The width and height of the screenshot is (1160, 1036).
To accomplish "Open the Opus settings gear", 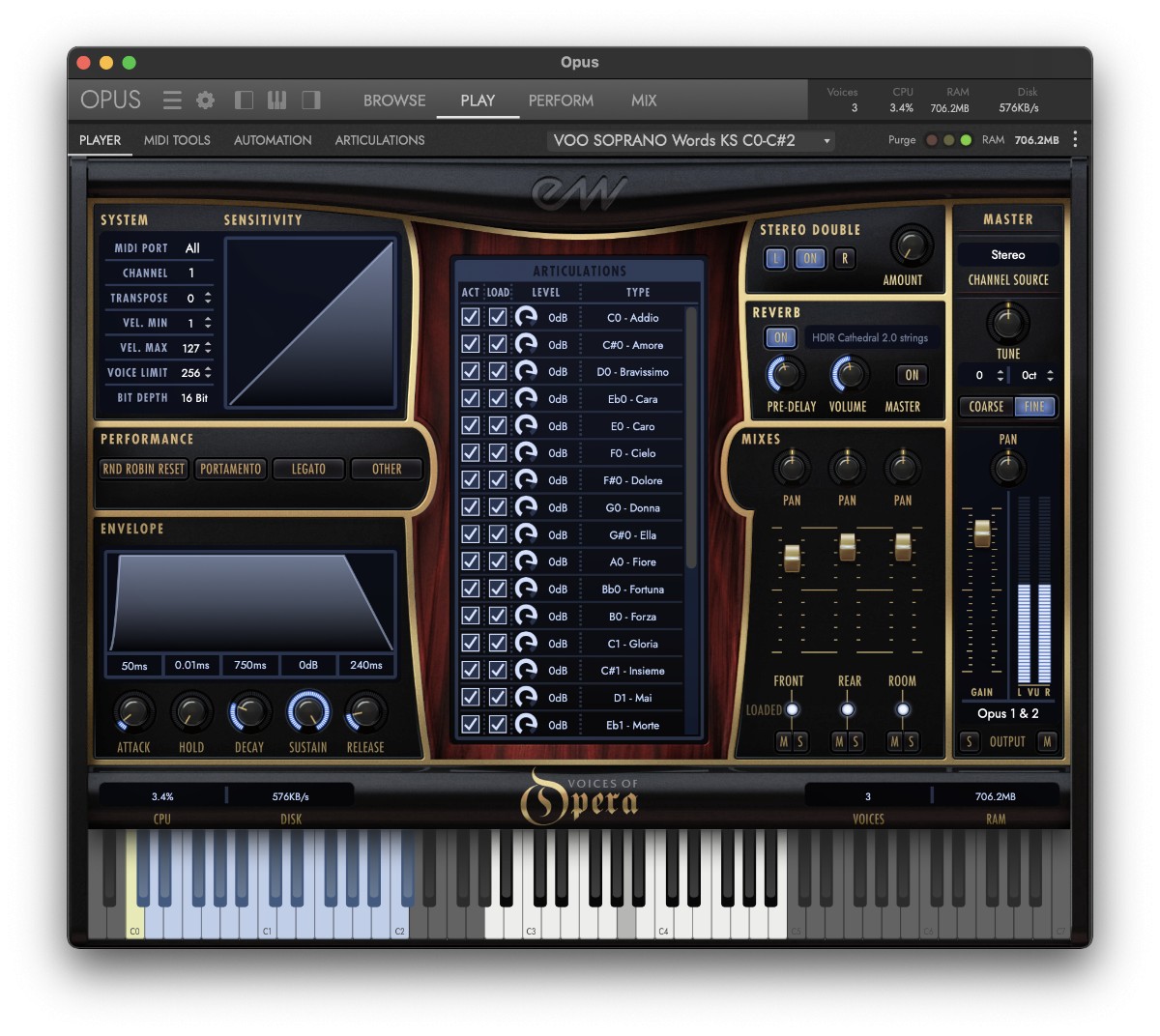I will pyautogui.click(x=205, y=100).
